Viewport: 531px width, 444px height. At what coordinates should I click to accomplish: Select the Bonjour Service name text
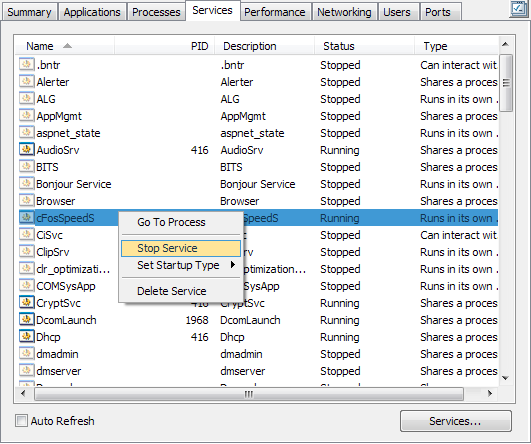tap(74, 184)
